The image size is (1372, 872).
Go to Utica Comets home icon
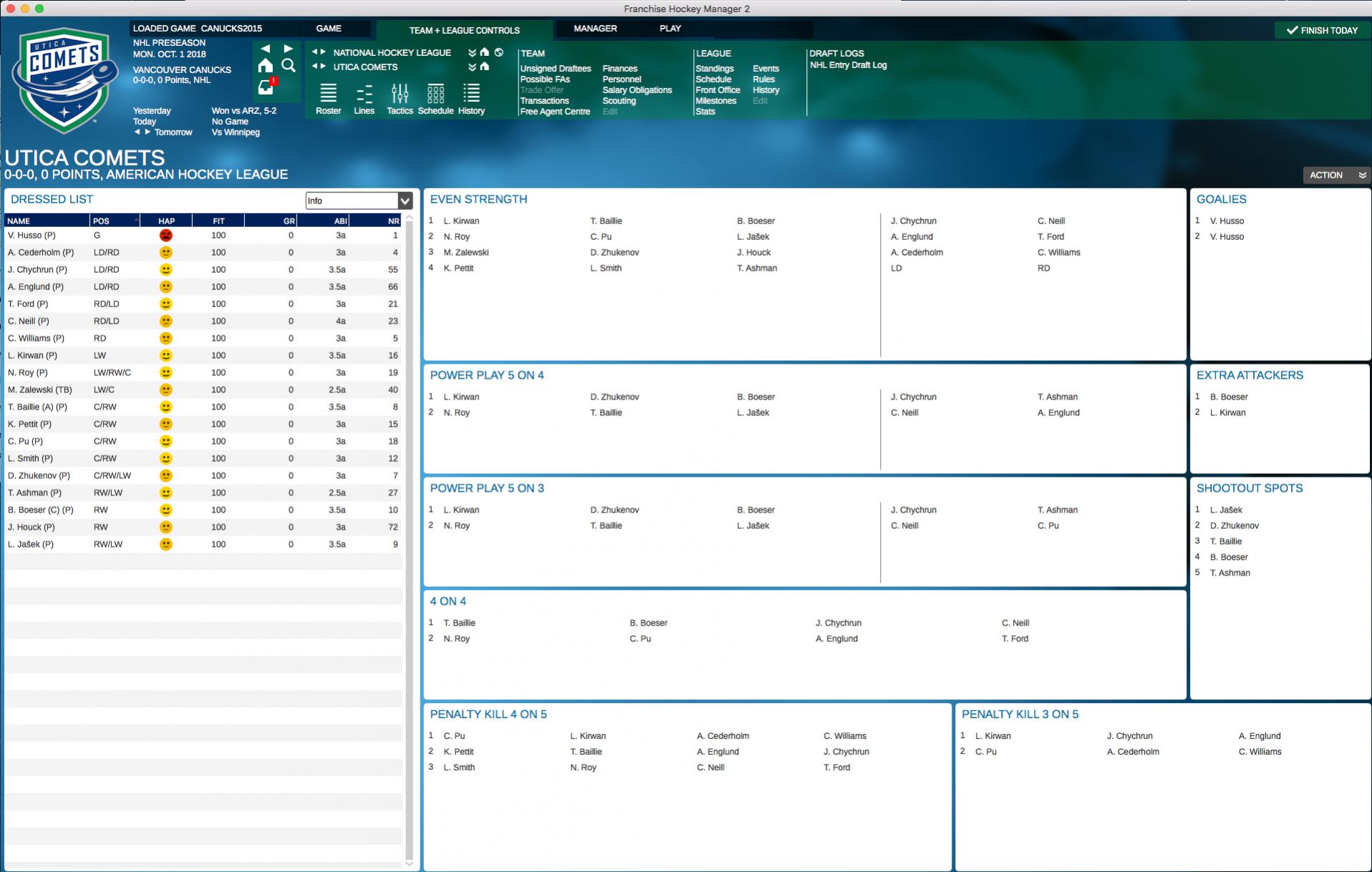point(485,67)
